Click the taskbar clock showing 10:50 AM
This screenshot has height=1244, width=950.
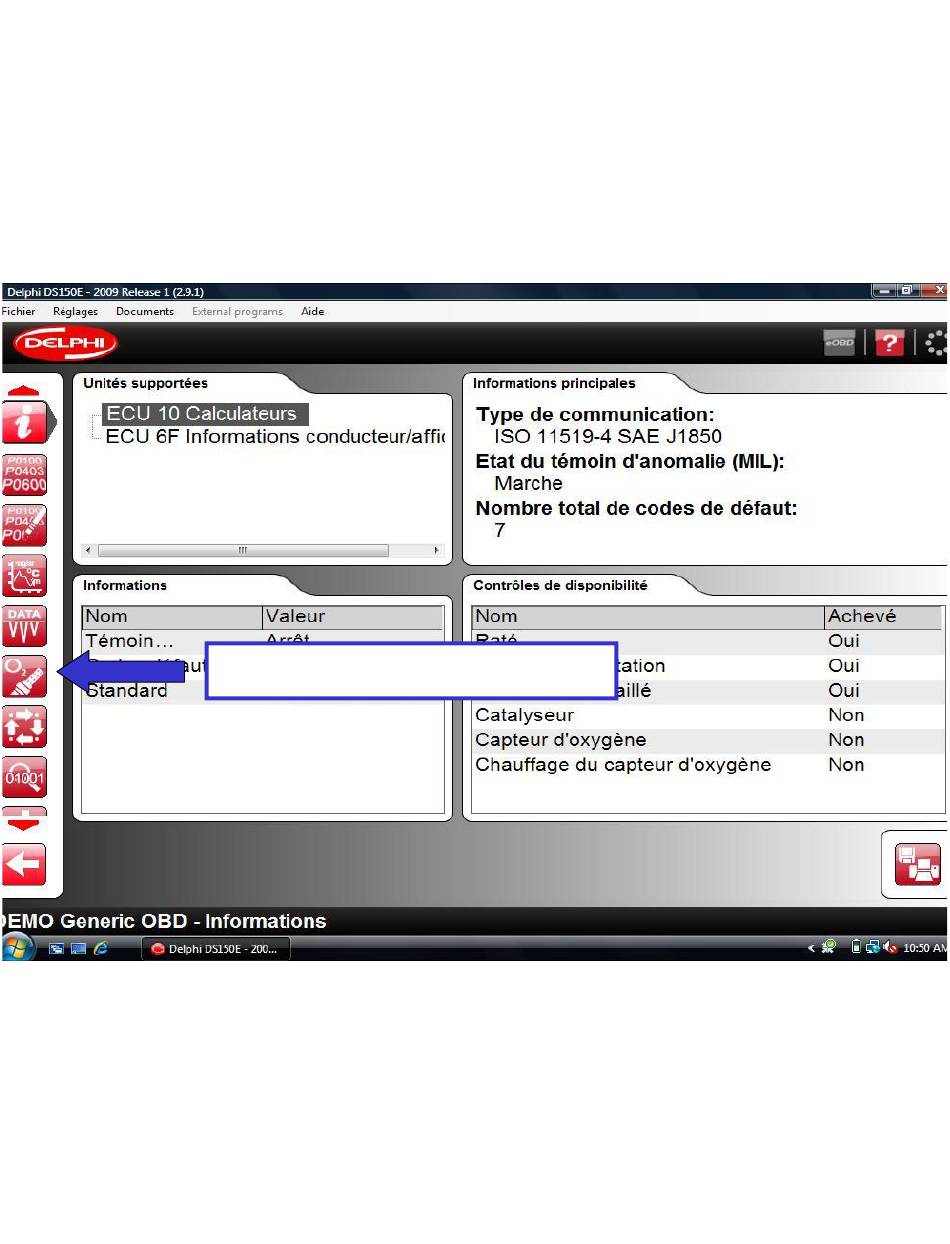[925, 949]
